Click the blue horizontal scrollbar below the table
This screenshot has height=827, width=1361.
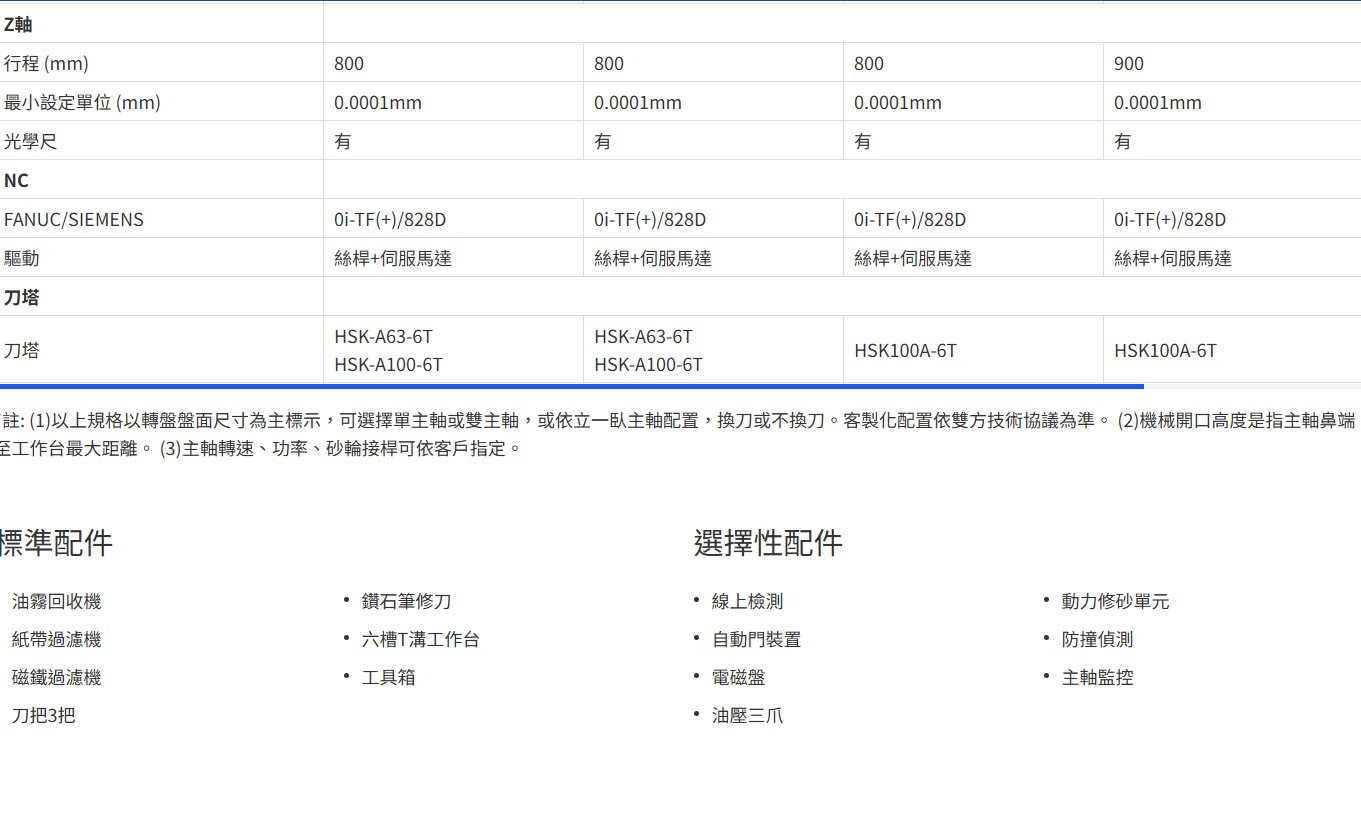(x=570, y=385)
